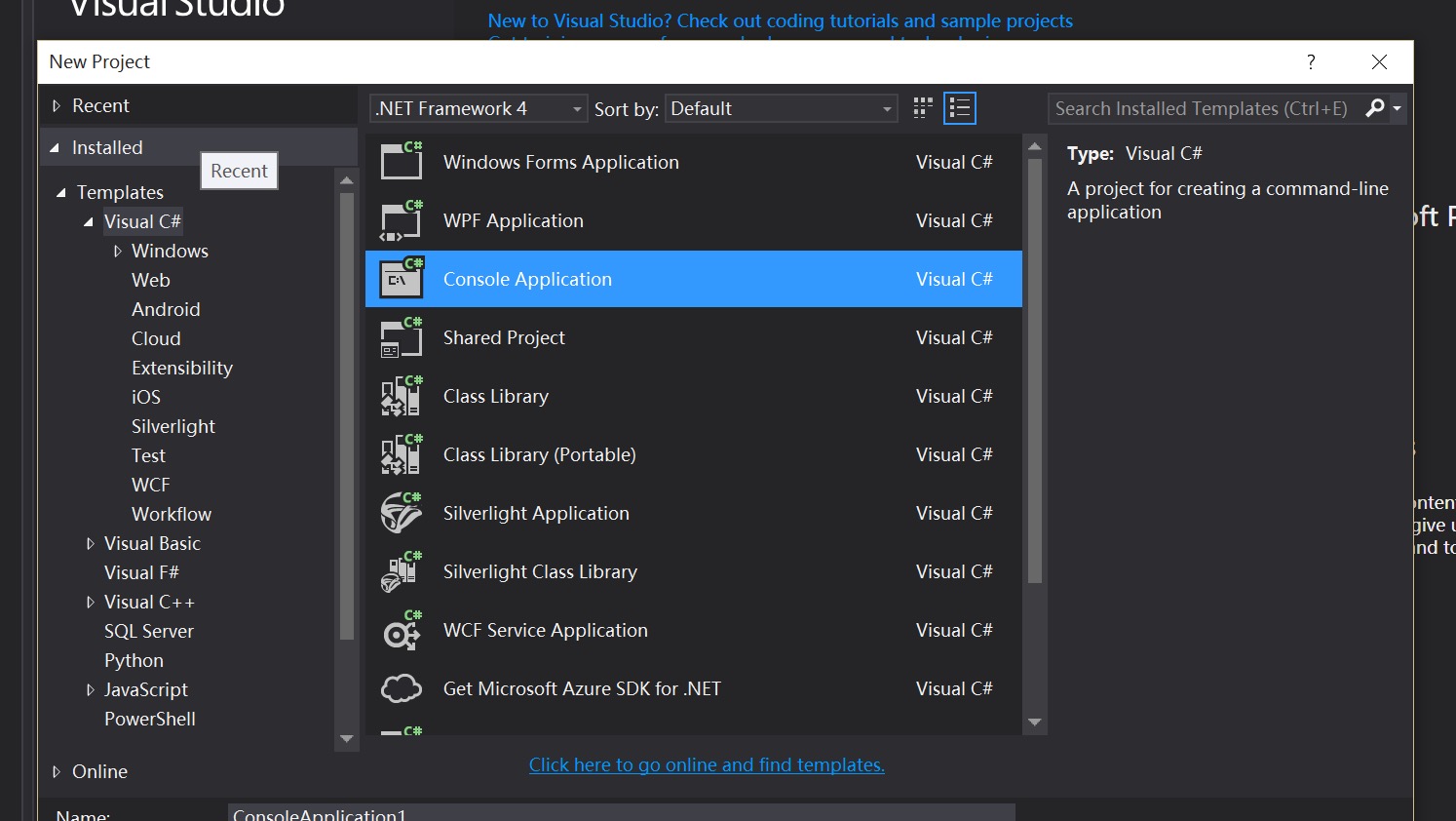Open 'Click here to go online' link

click(x=707, y=764)
